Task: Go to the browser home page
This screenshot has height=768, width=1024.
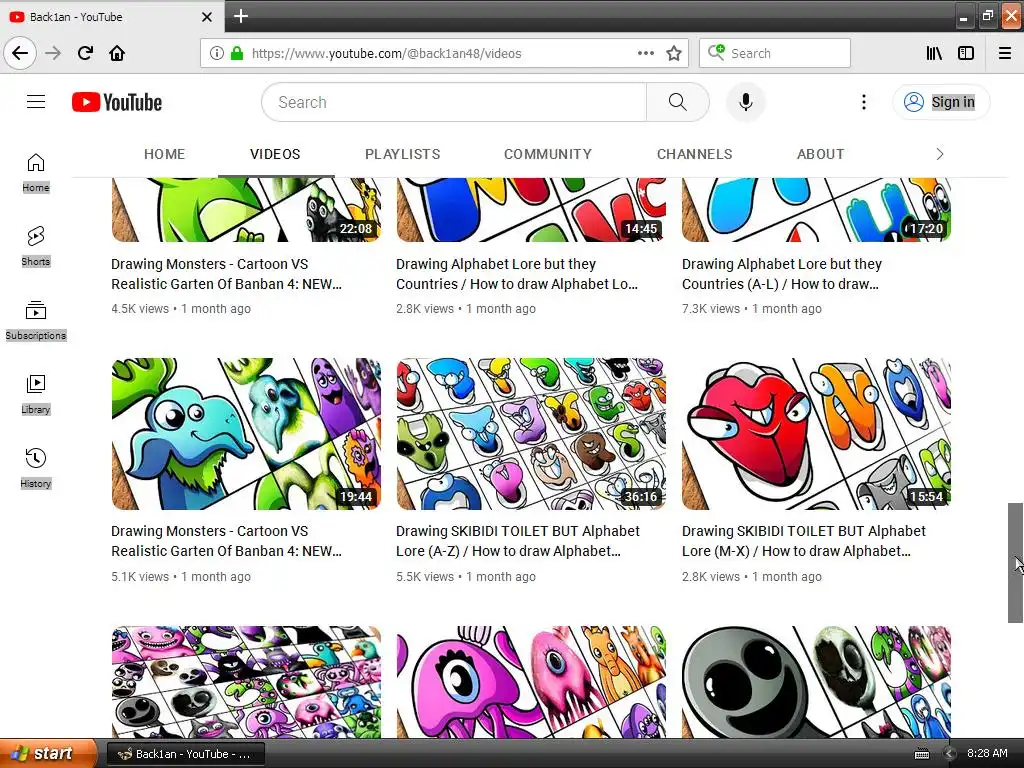Action: coord(117,53)
